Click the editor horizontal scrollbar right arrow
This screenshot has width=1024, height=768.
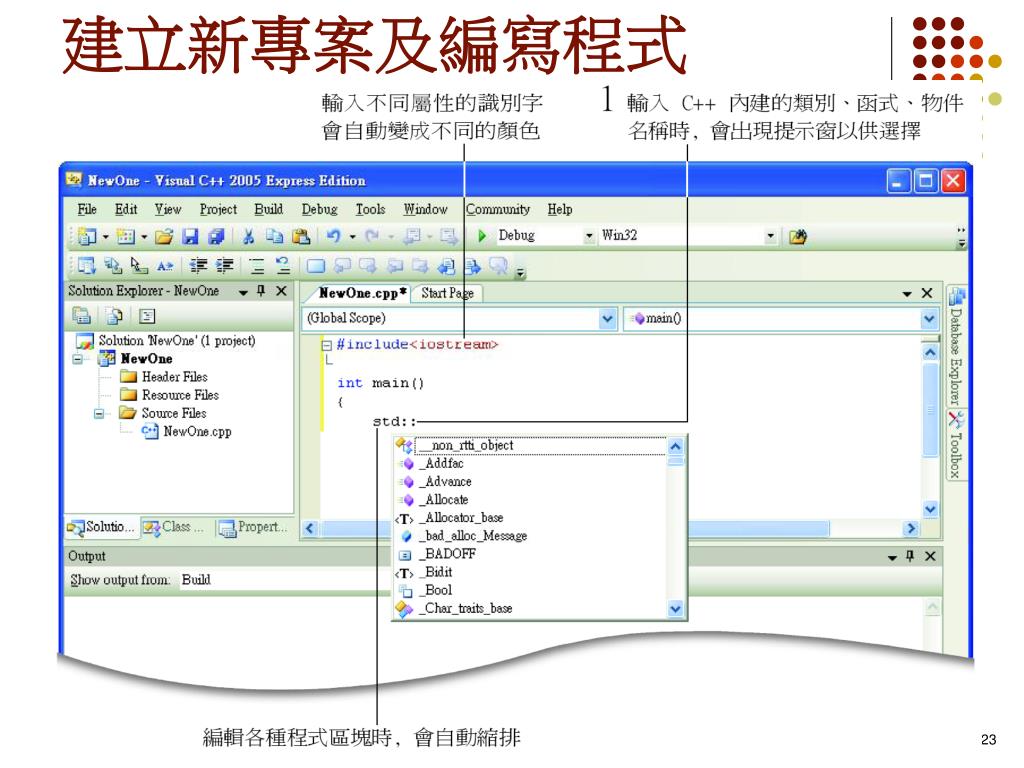911,528
